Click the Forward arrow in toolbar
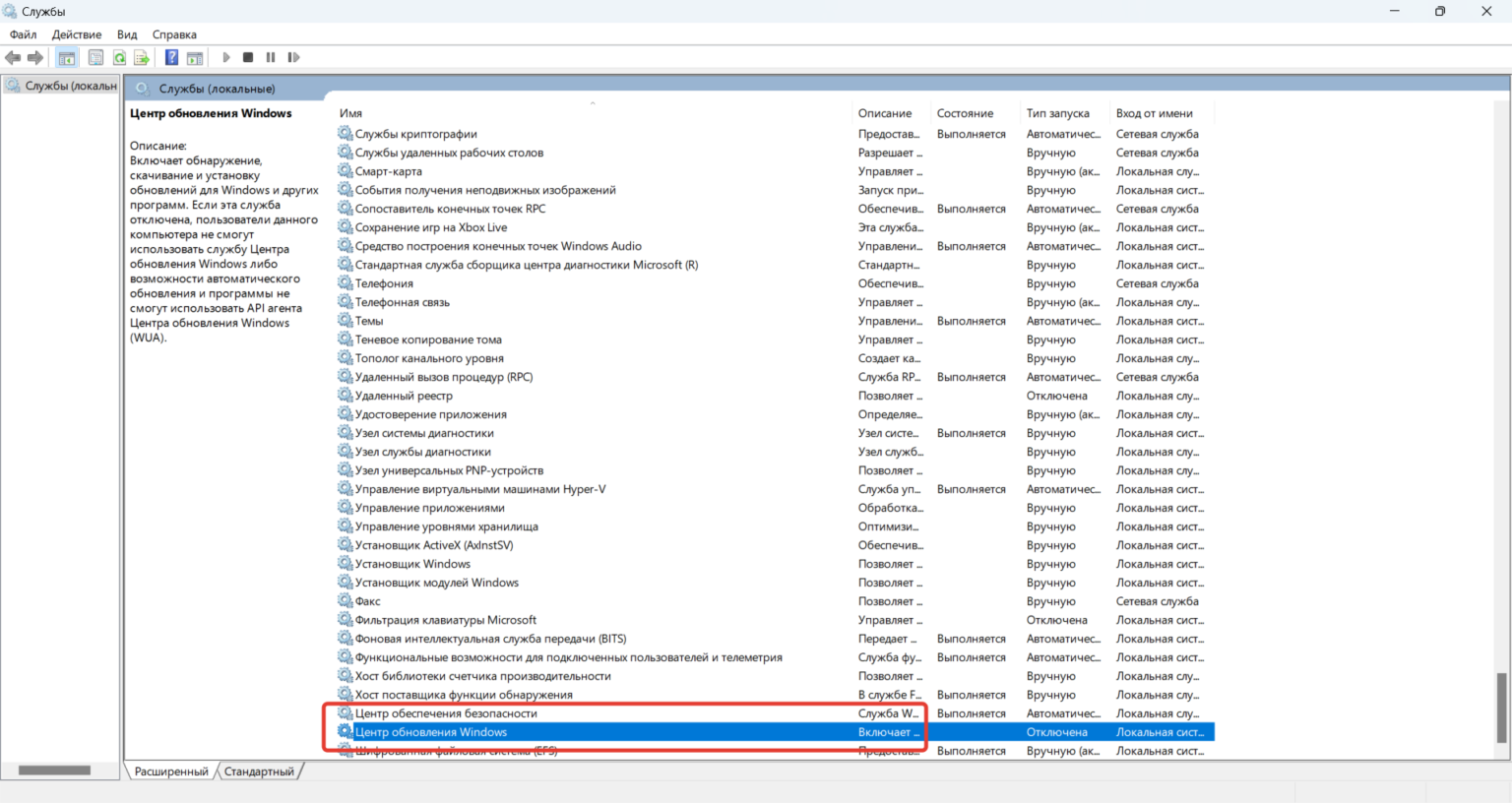 (x=35, y=57)
